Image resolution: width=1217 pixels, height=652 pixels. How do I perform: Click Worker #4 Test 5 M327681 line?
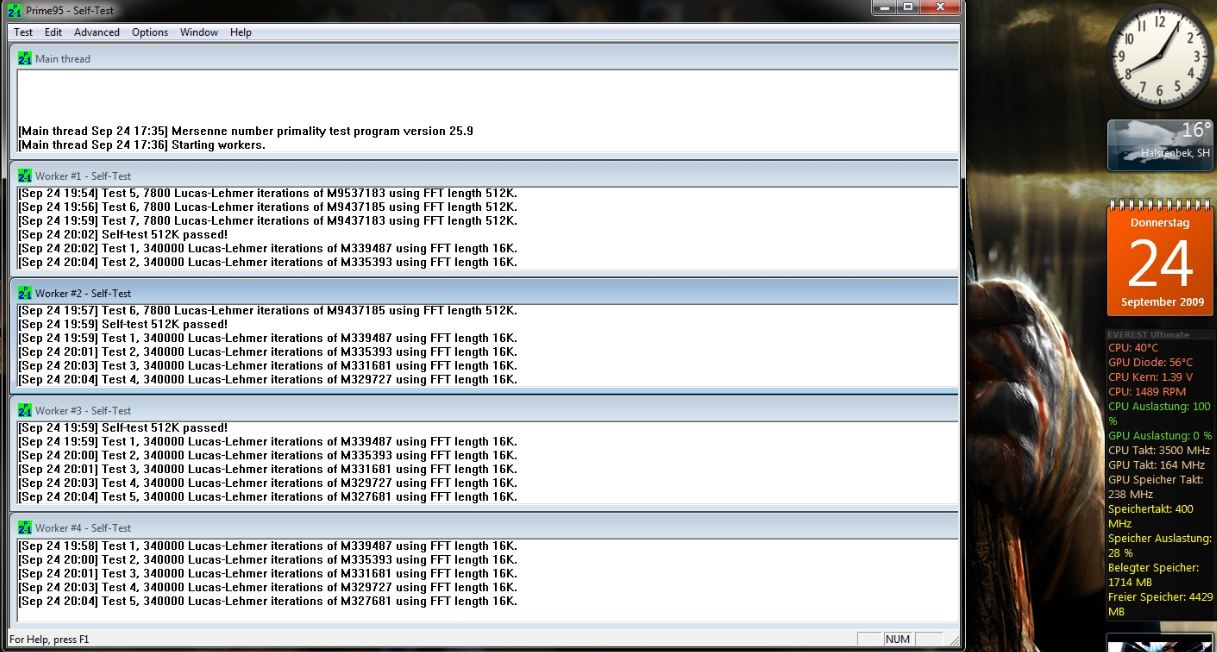pos(268,601)
